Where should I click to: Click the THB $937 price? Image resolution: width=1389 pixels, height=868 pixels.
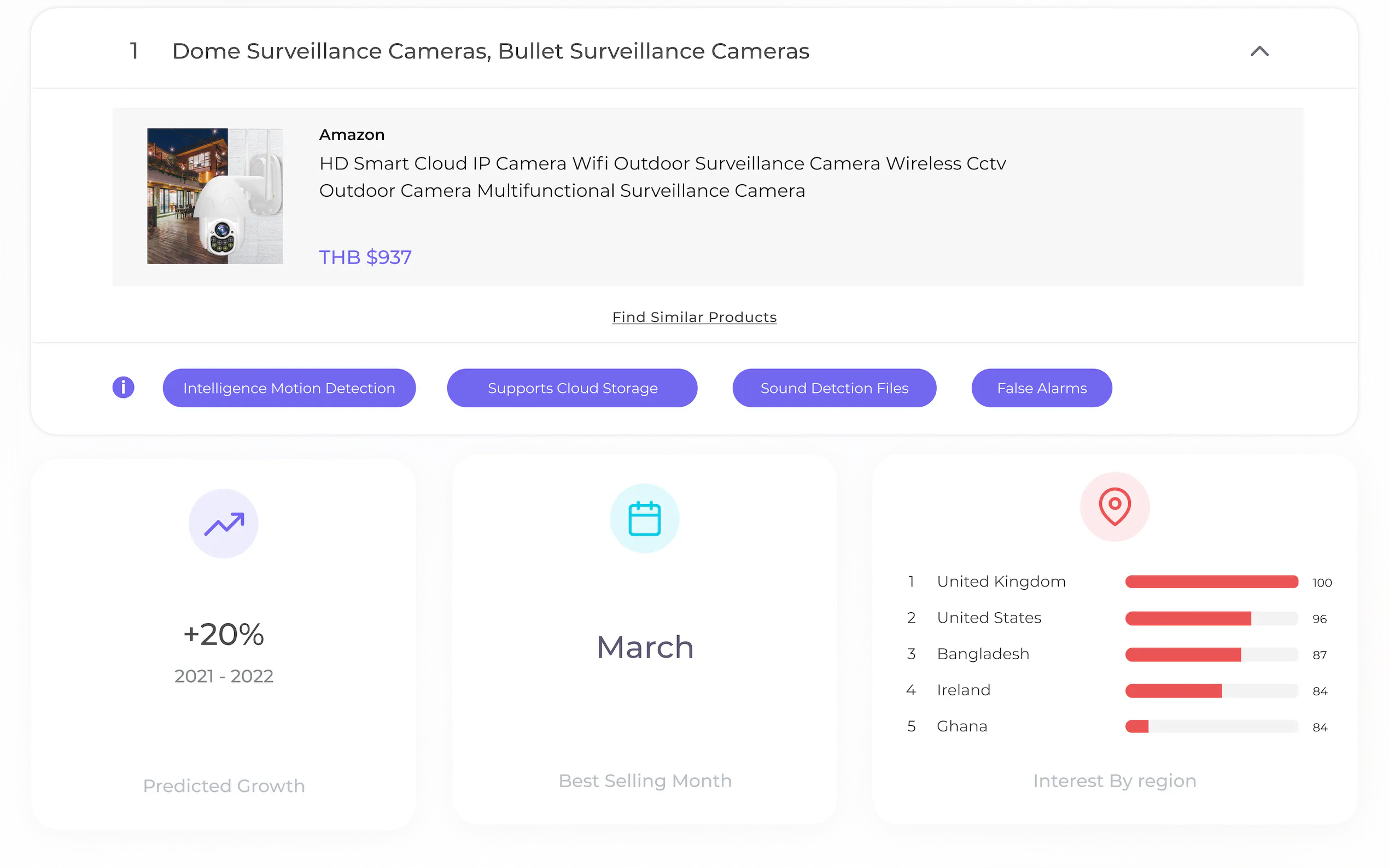point(365,257)
